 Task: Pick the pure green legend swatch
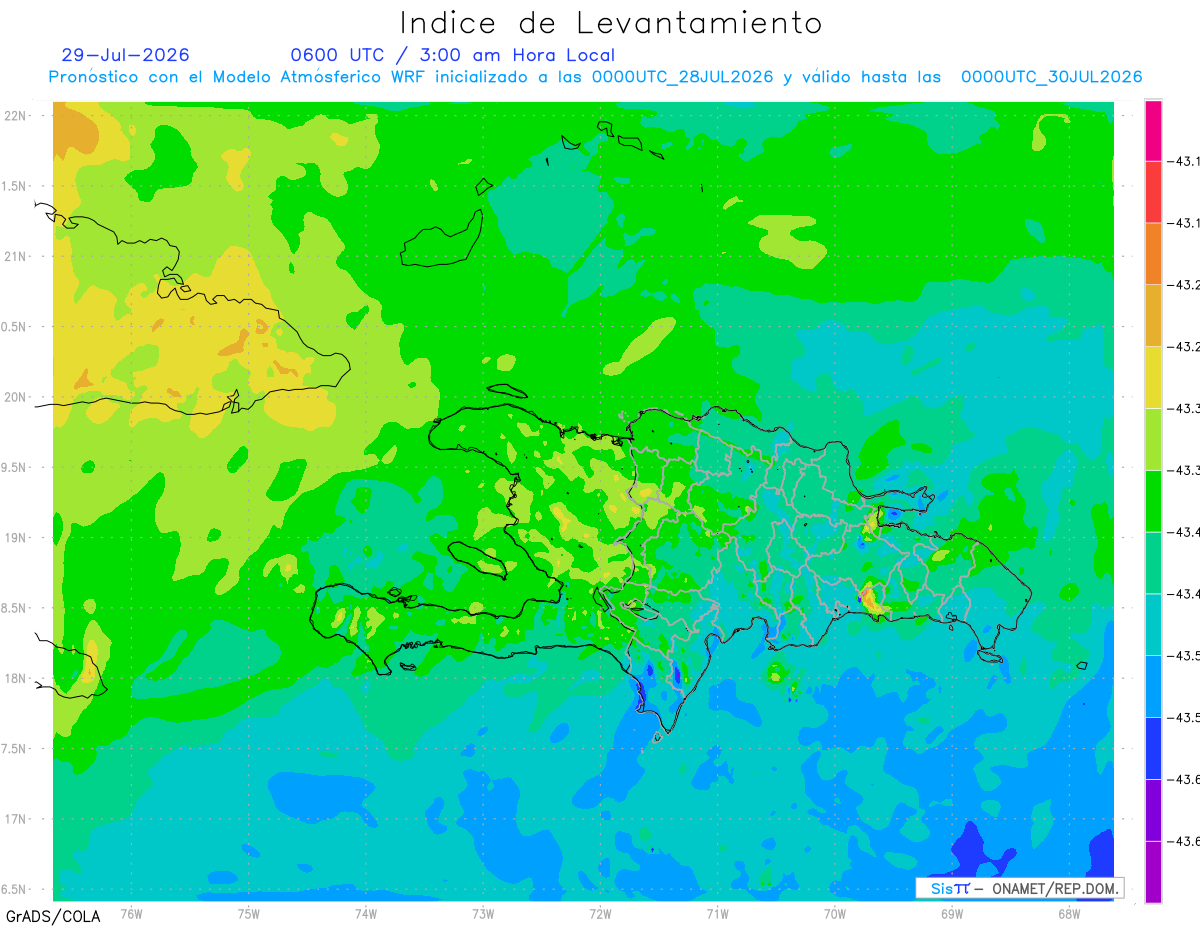click(x=1153, y=501)
